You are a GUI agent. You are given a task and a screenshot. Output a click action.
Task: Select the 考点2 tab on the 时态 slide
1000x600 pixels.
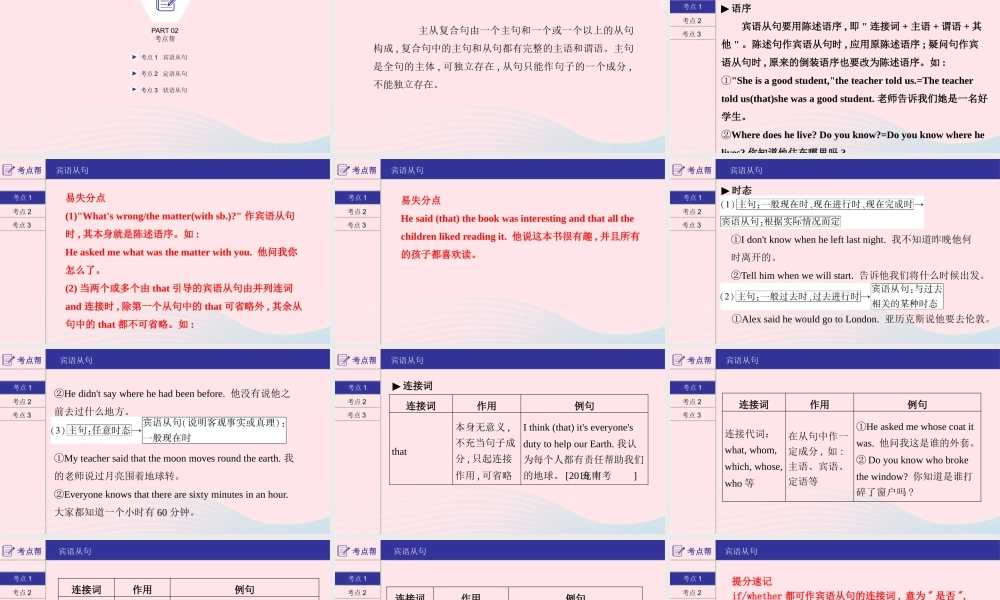point(692,211)
